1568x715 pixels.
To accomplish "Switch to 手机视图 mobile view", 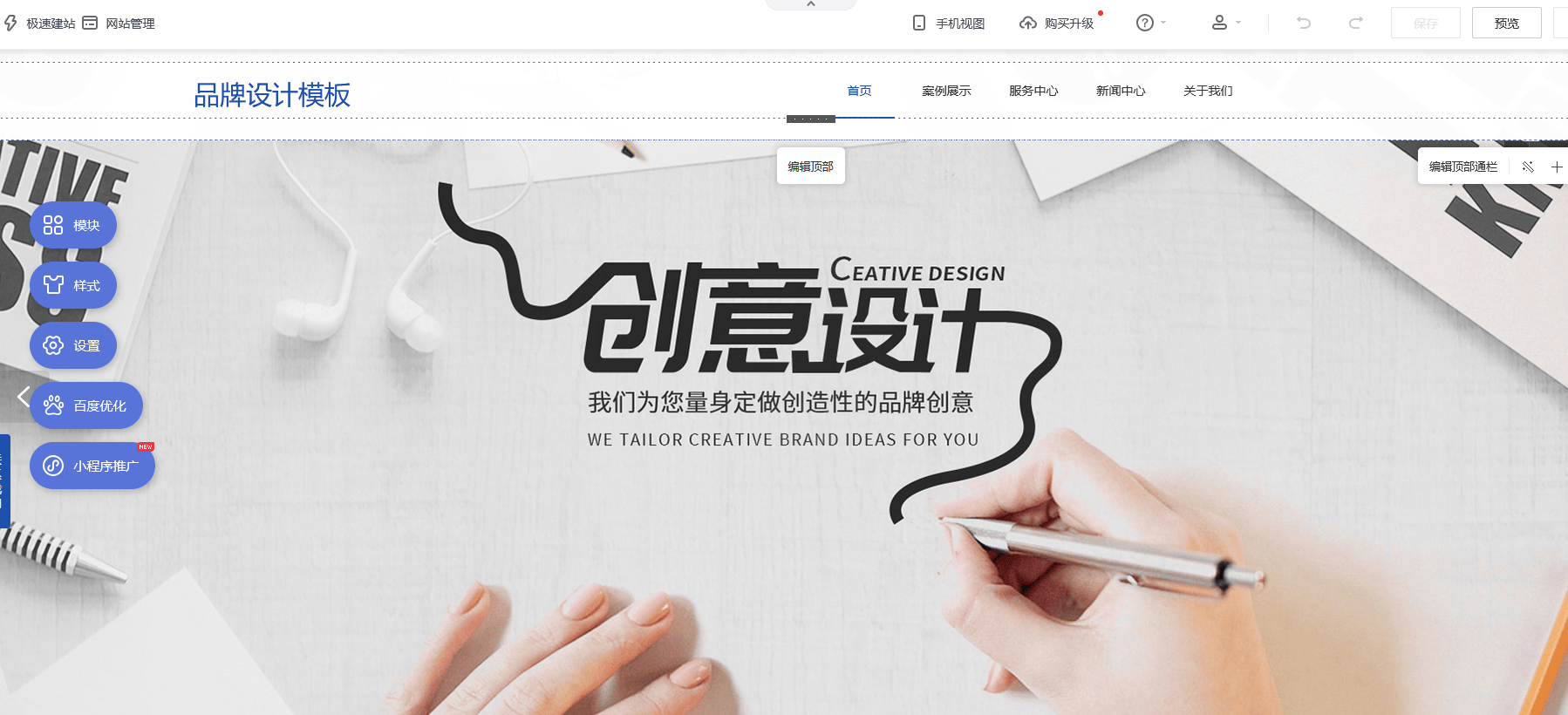I will [x=948, y=23].
